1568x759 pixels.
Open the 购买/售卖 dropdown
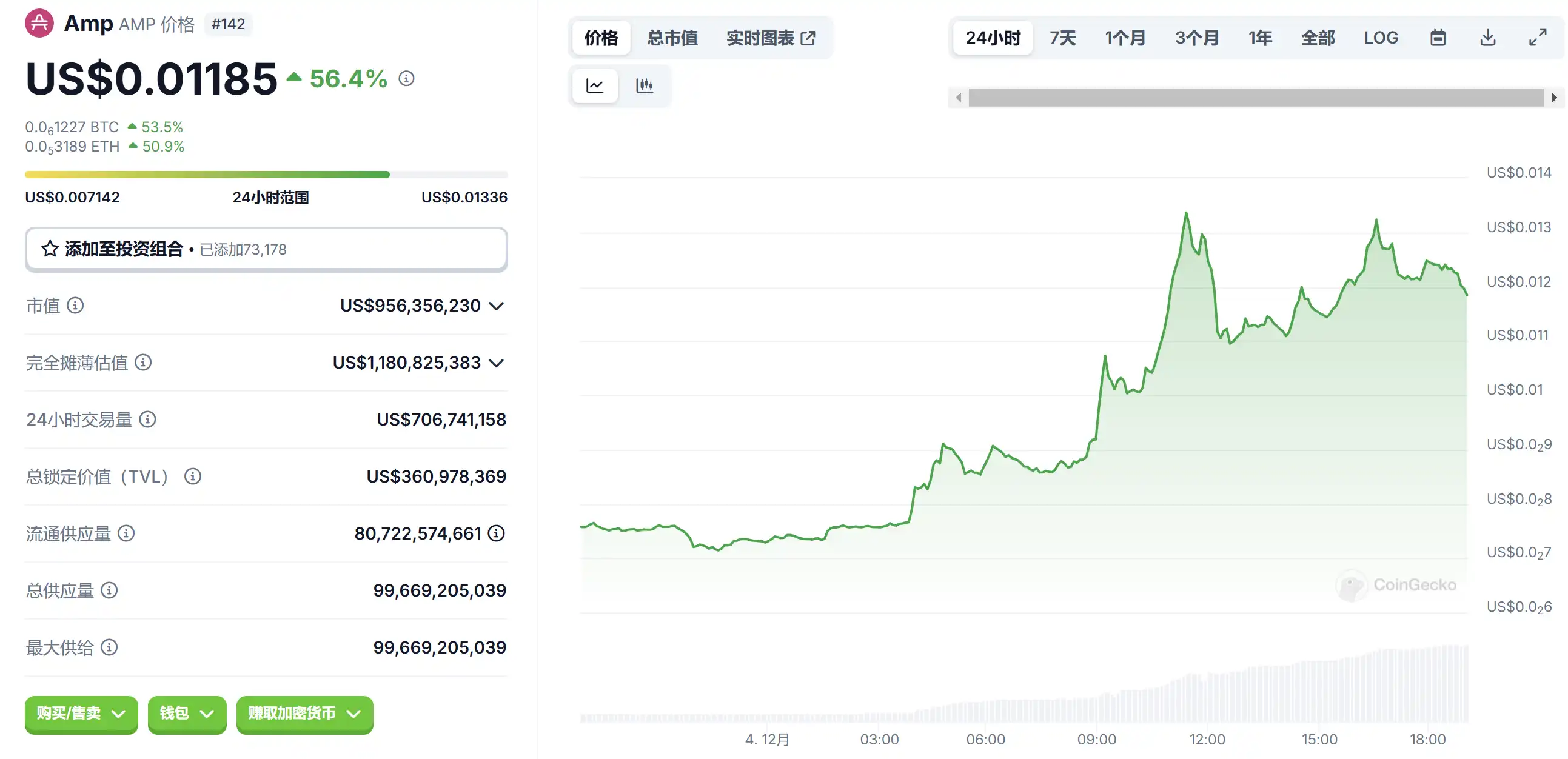coord(81,714)
